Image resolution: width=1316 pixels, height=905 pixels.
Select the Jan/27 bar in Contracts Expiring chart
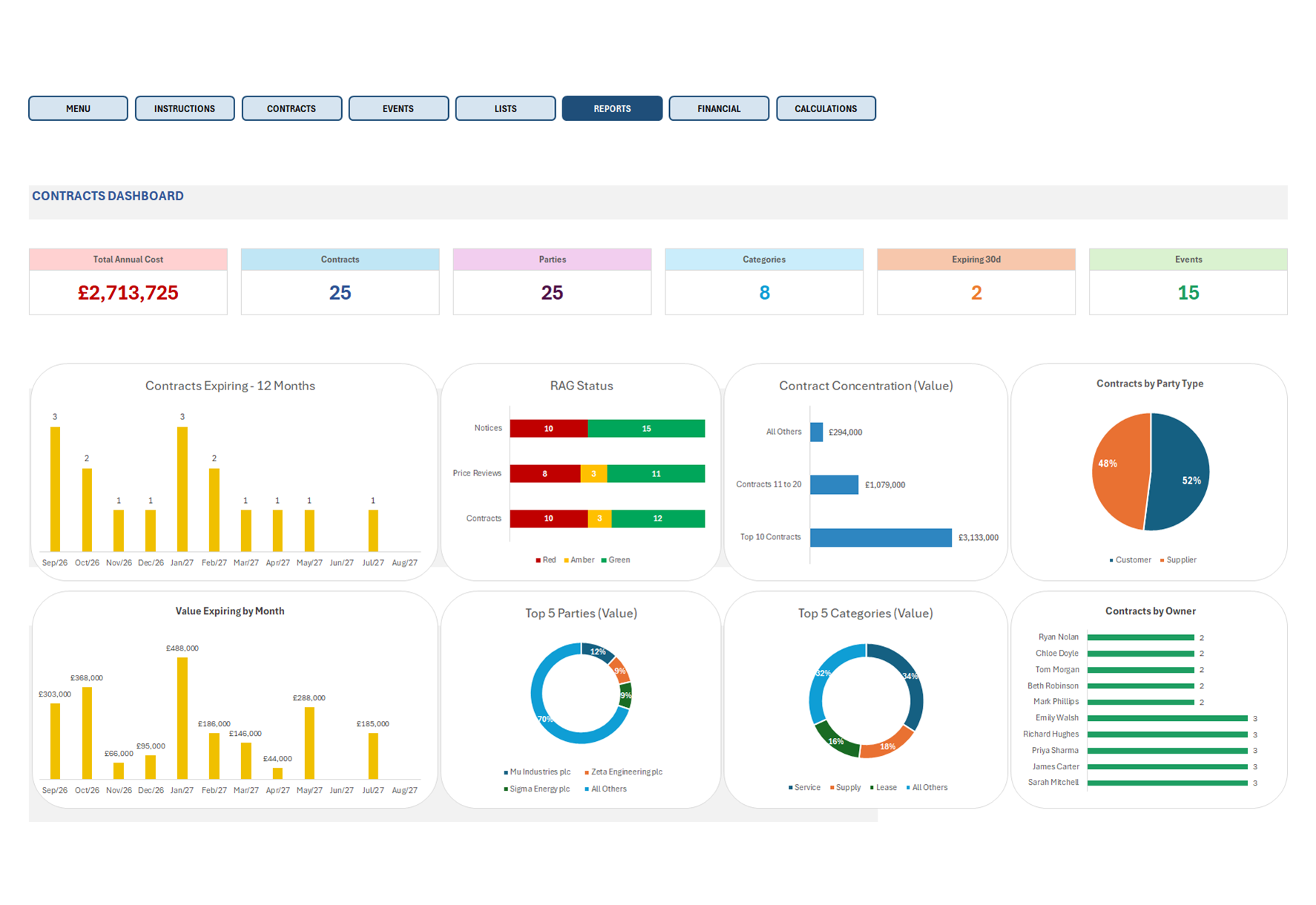(x=182, y=489)
